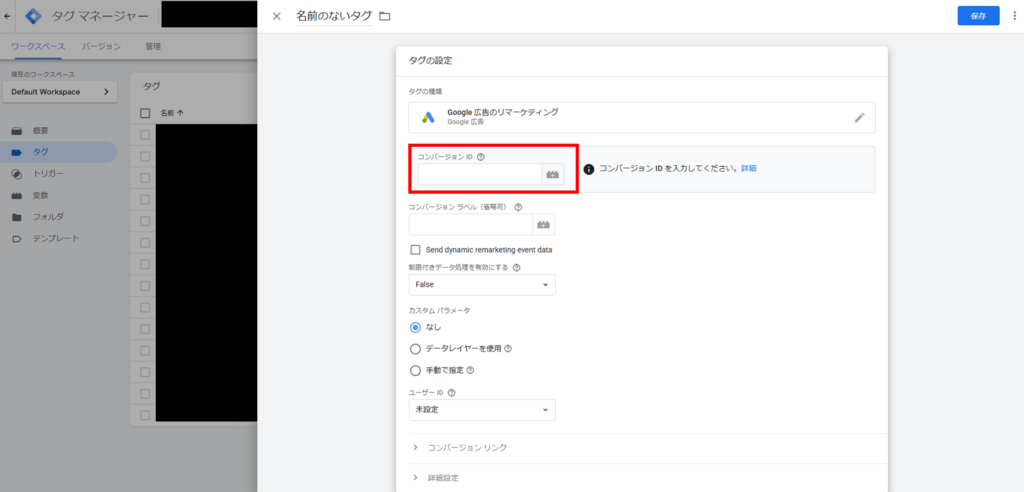Open the False dropdown for data processing
1024x492 pixels.
coord(482,285)
